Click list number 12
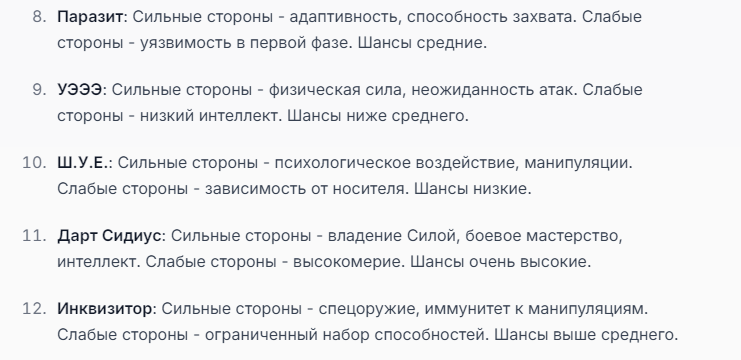This screenshot has height=360, width=741. coord(34,309)
